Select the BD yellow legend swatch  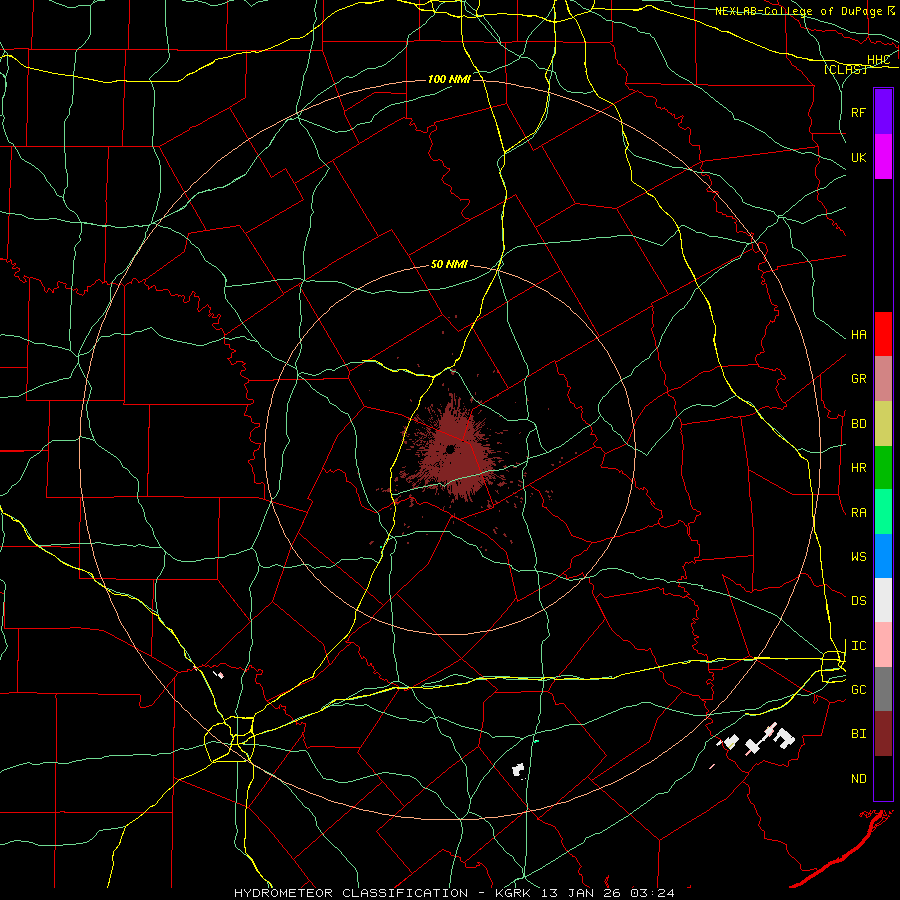[883, 423]
